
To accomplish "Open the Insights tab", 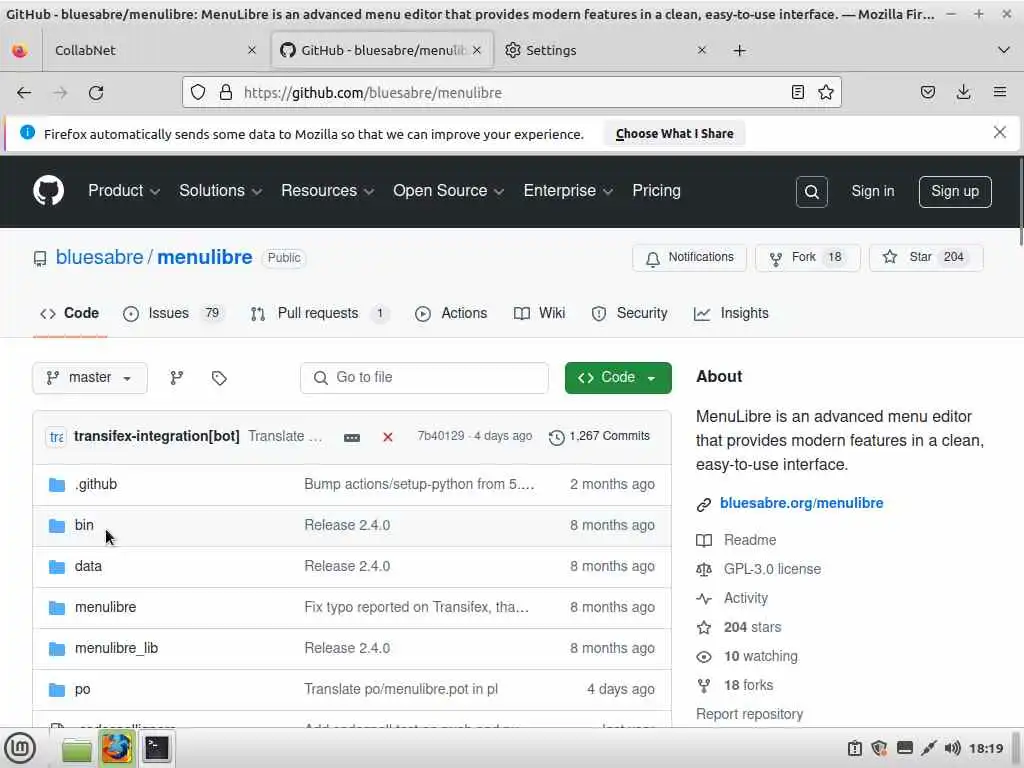I will [x=731, y=313].
